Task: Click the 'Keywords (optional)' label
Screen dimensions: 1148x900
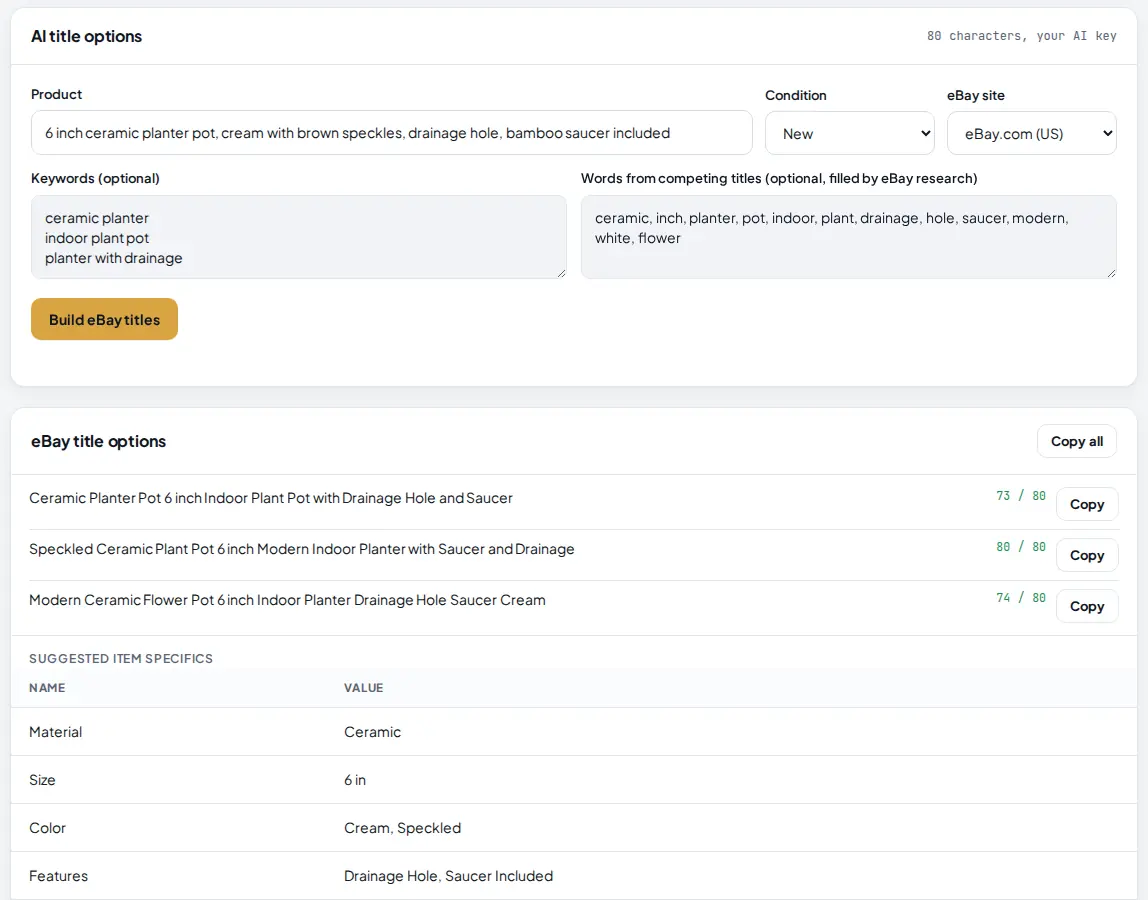Action: [95, 178]
